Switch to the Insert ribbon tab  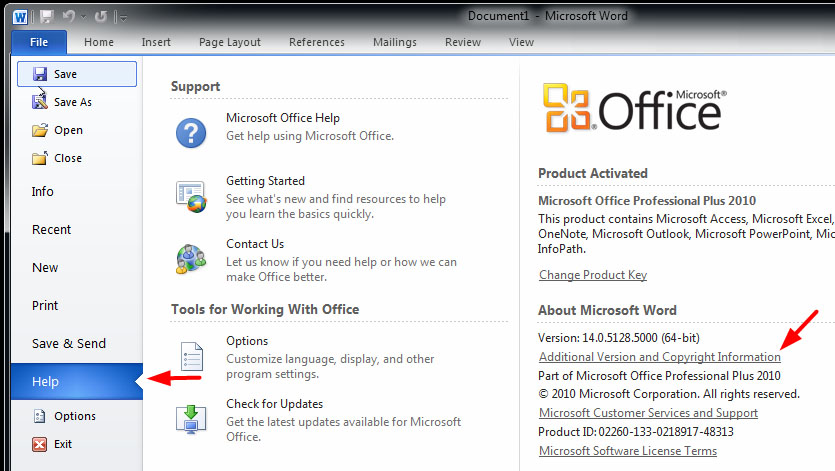pyautogui.click(x=156, y=42)
